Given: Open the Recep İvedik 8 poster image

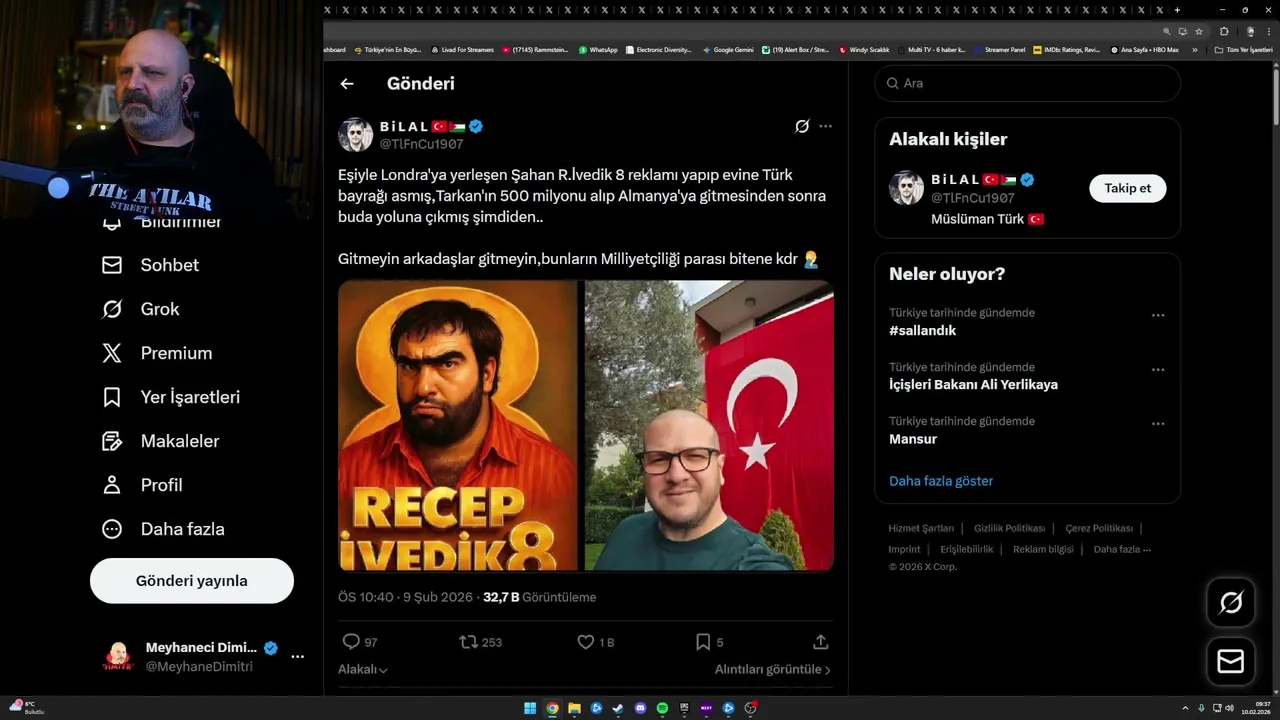Looking at the screenshot, I should click(458, 425).
